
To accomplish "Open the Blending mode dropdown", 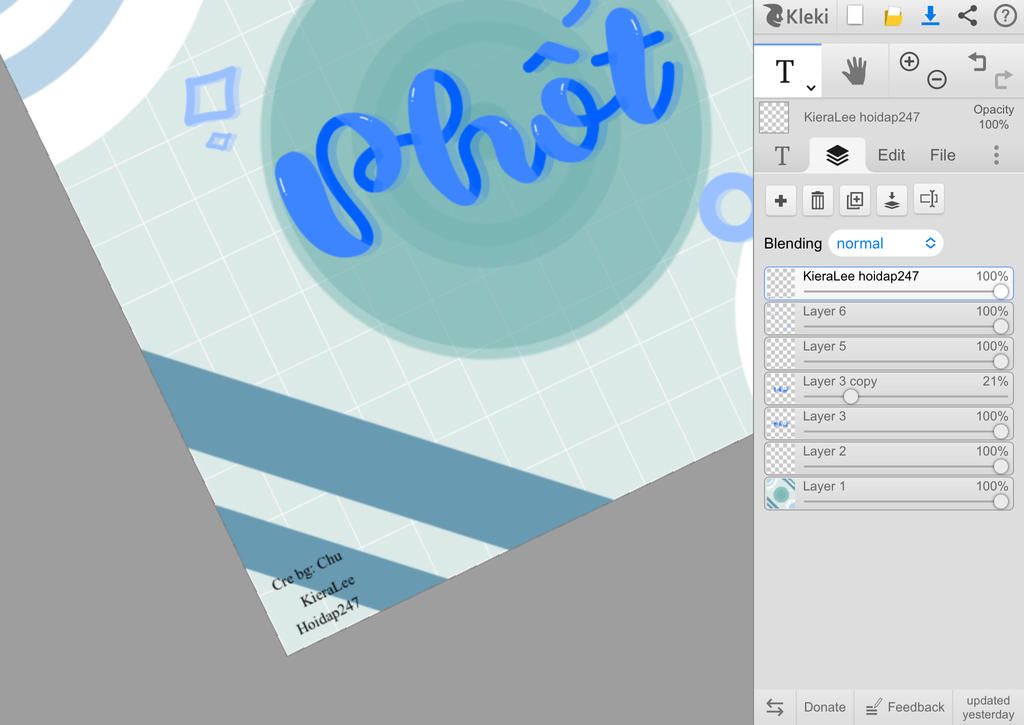I will [886, 244].
